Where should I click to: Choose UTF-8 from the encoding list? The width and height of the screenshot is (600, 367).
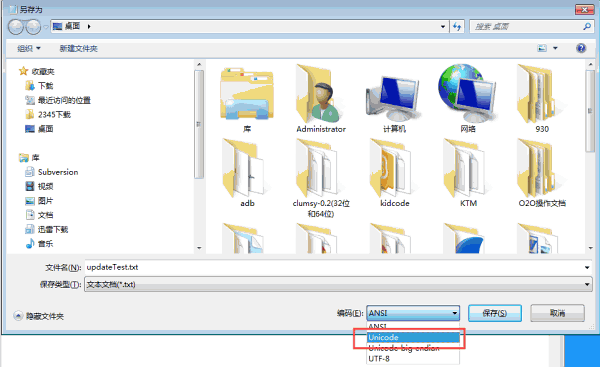[413, 359]
